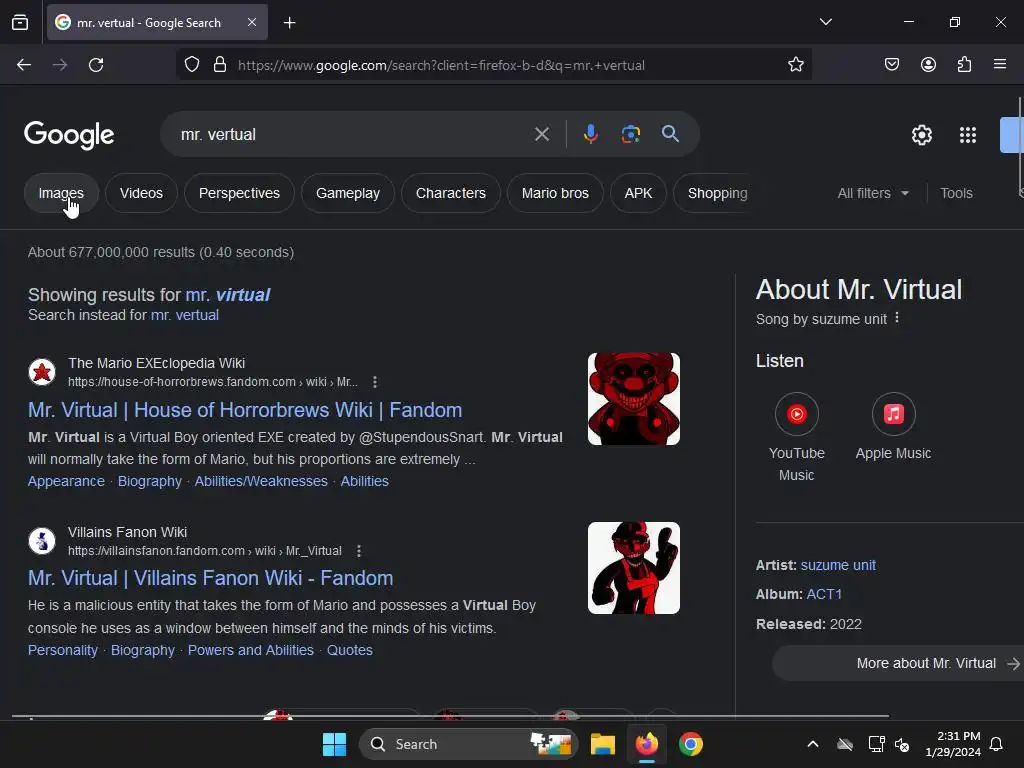
Task: Click the Google logo
Action: click(x=69, y=135)
